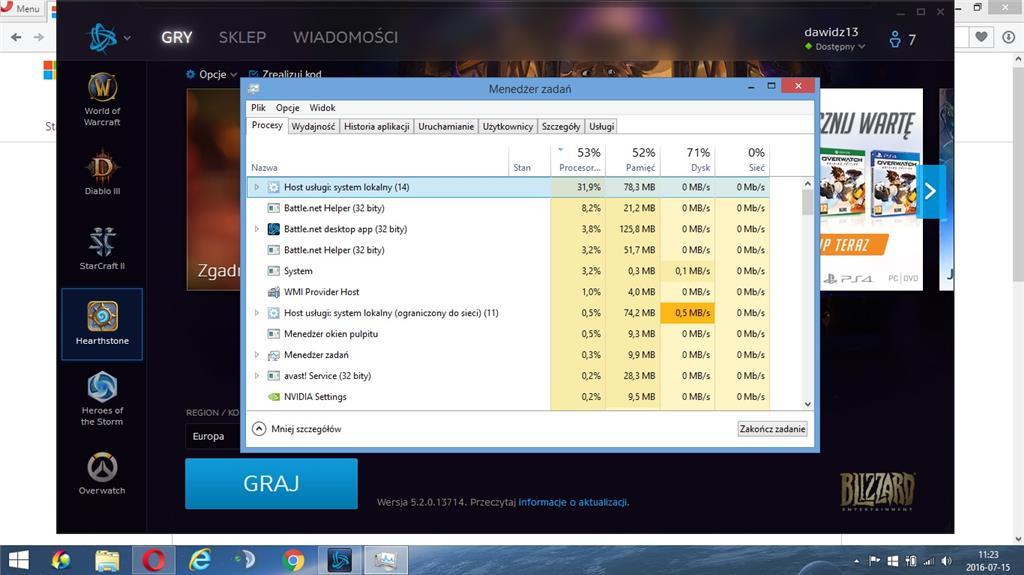Viewport: 1024px width, 575px height.
Task: Open the Opcje dropdown in Battle.net
Action: click(212, 74)
